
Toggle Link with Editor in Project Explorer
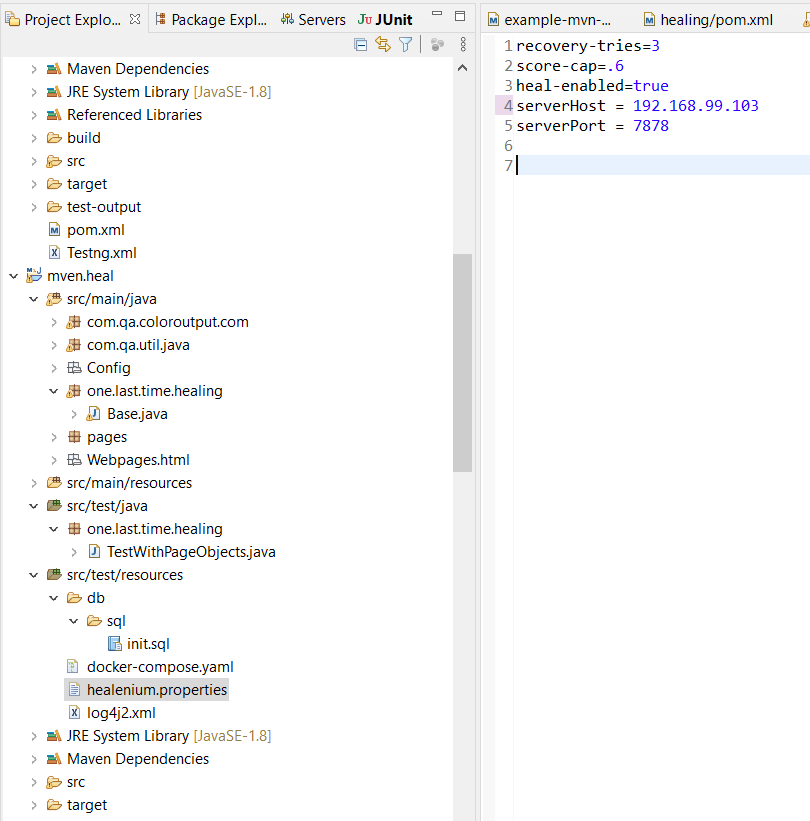point(383,45)
